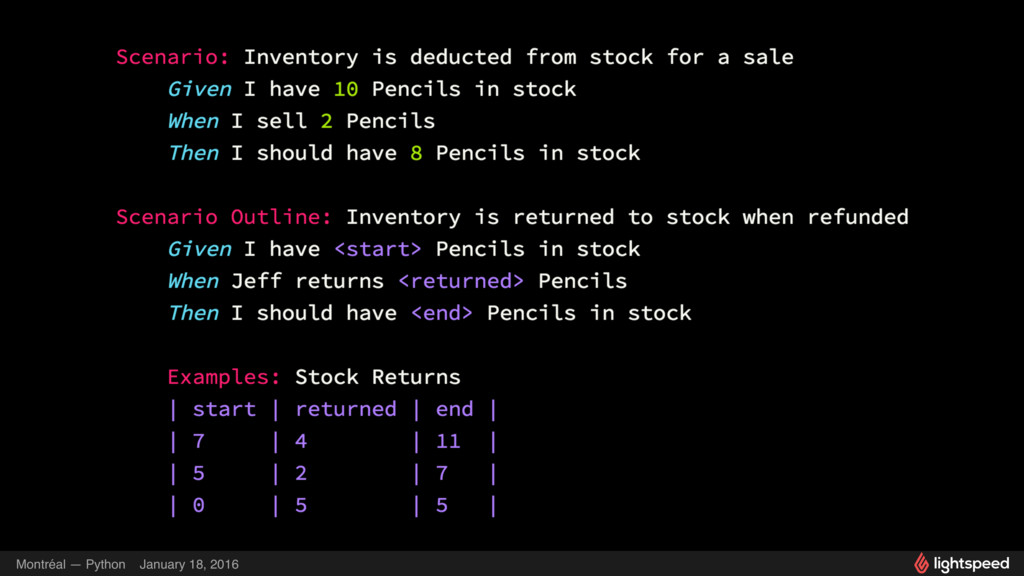Click the green number 8
The height and width of the screenshot is (576, 1024).
pos(416,153)
